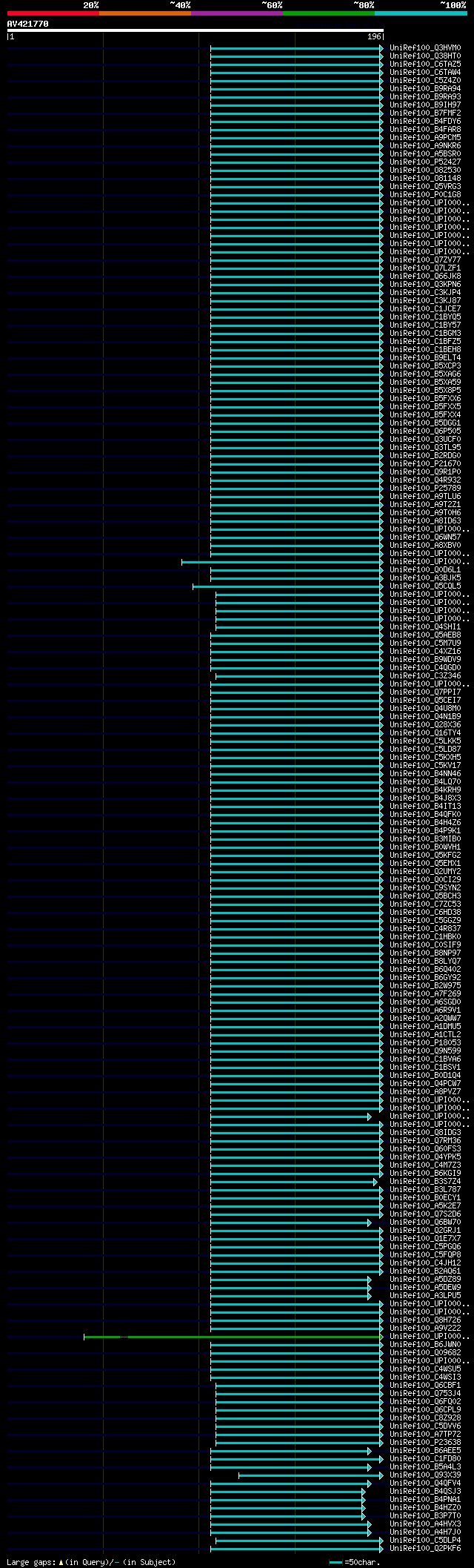This screenshot has width=474, height=1568.
Task: Click UniRef100_Q0D6L1 label
Action: pyautogui.click(x=425, y=570)
